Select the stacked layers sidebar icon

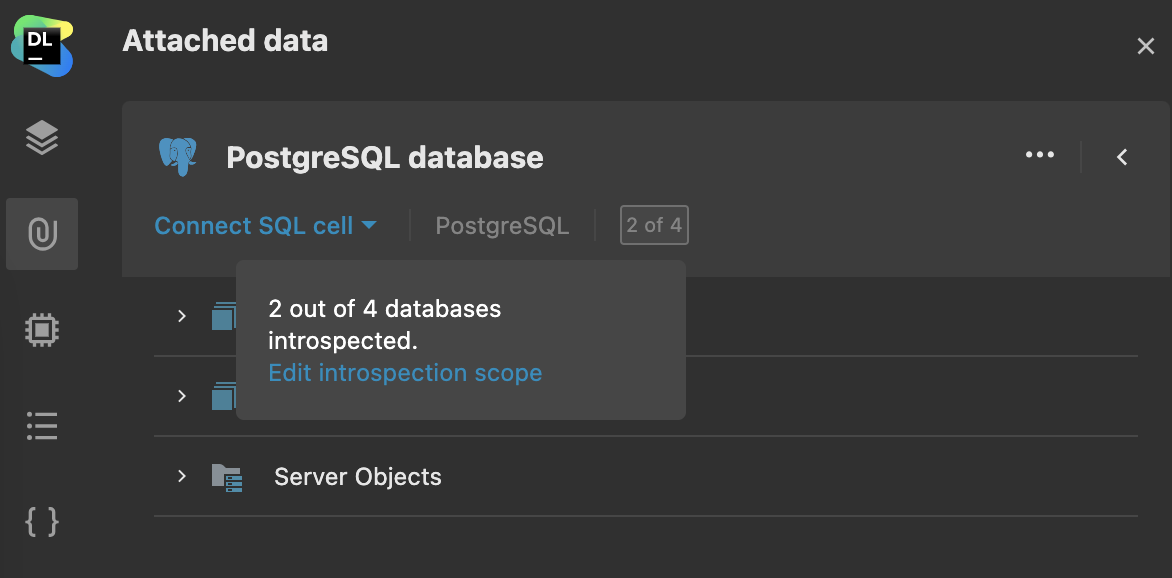point(41,137)
